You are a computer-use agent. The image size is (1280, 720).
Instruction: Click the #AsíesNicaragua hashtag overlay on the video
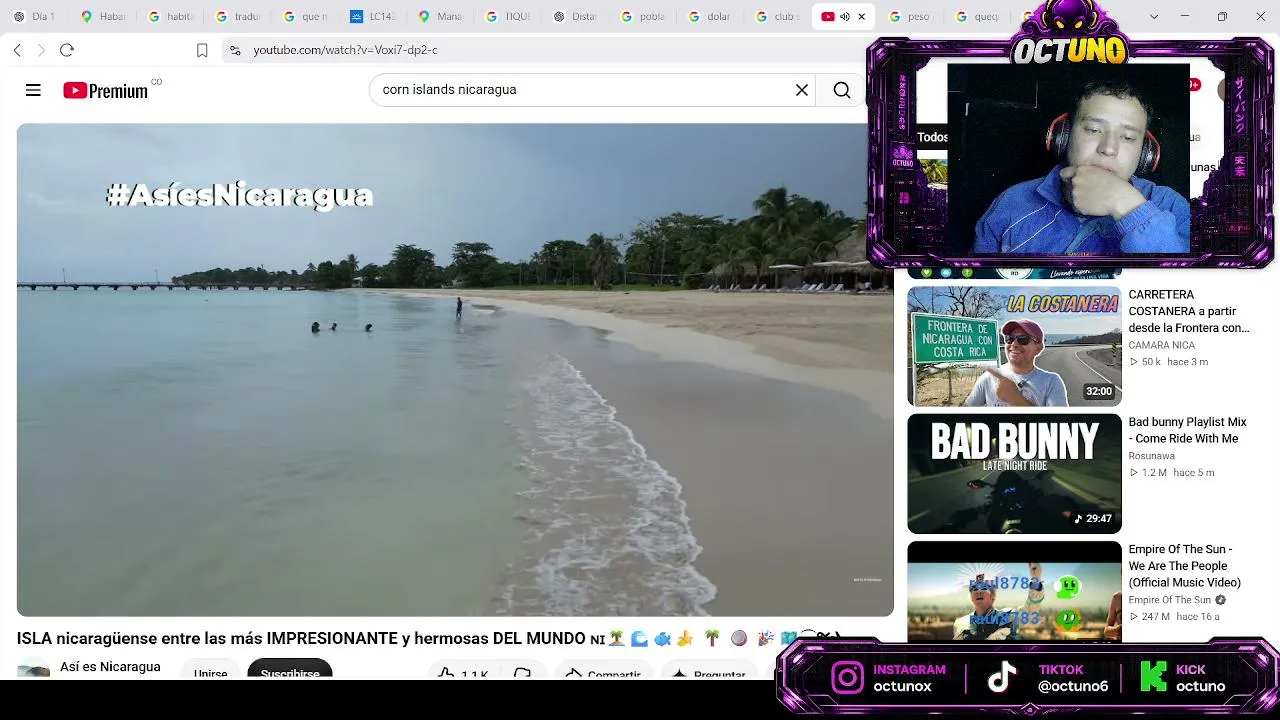(239, 195)
